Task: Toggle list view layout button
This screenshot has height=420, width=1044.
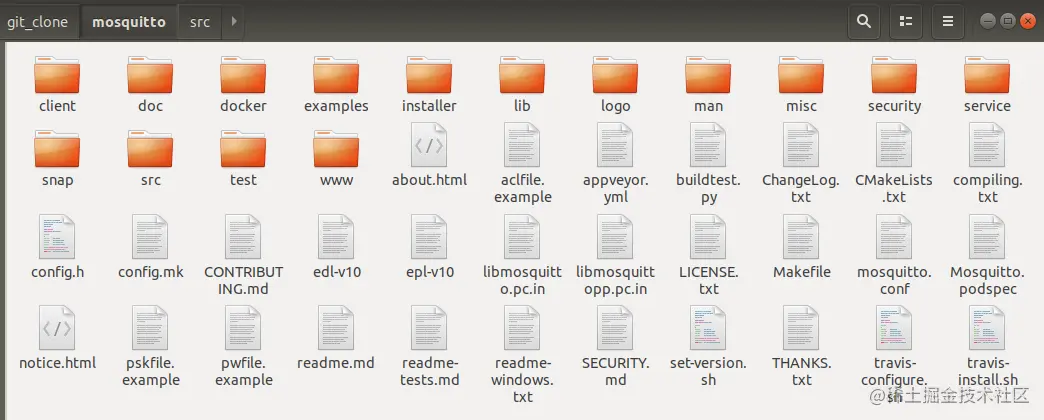Action: (x=906, y=21)
